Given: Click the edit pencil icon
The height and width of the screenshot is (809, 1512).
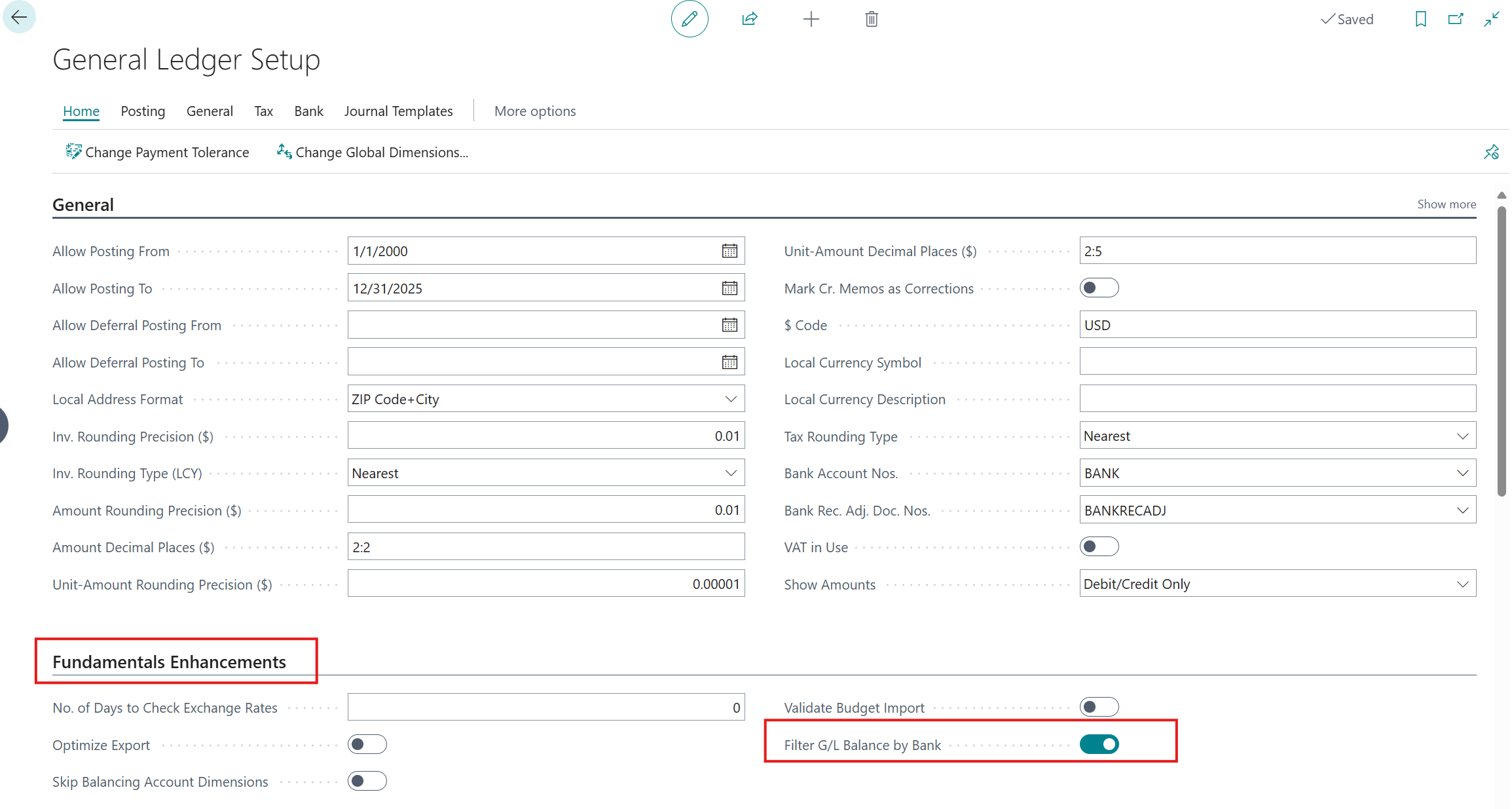Looking at the screenshot, I should pyautogui.click(x=690, y=19).
